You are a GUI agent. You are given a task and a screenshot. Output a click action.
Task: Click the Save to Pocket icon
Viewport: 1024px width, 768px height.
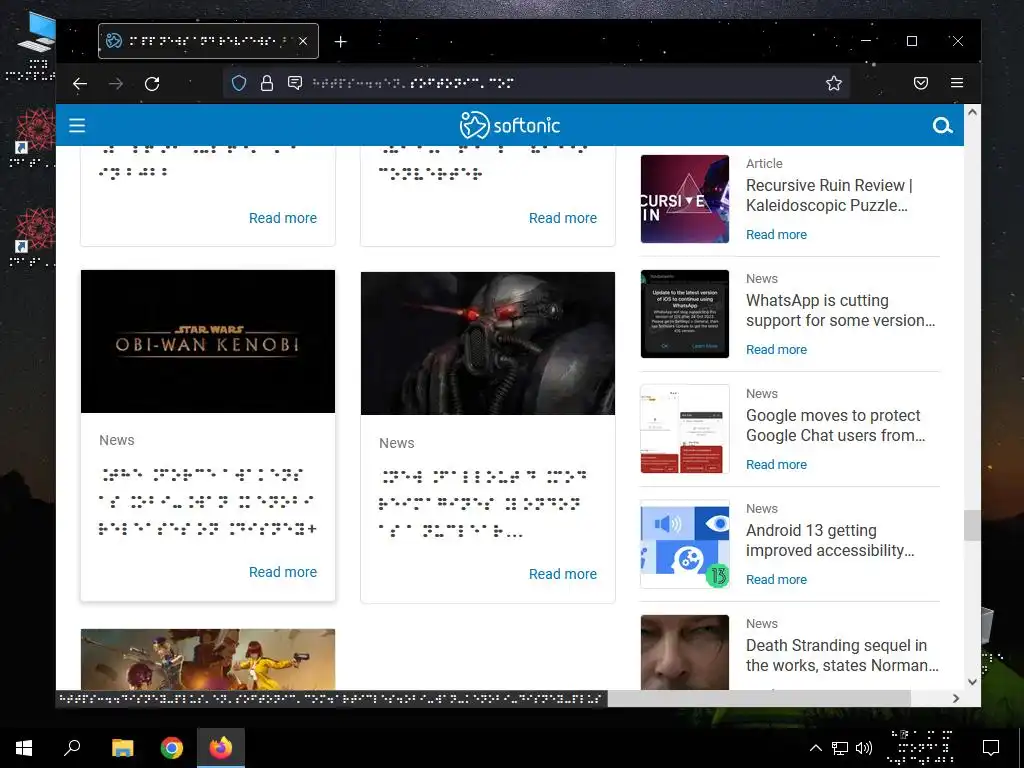click(x=921, y=83)
